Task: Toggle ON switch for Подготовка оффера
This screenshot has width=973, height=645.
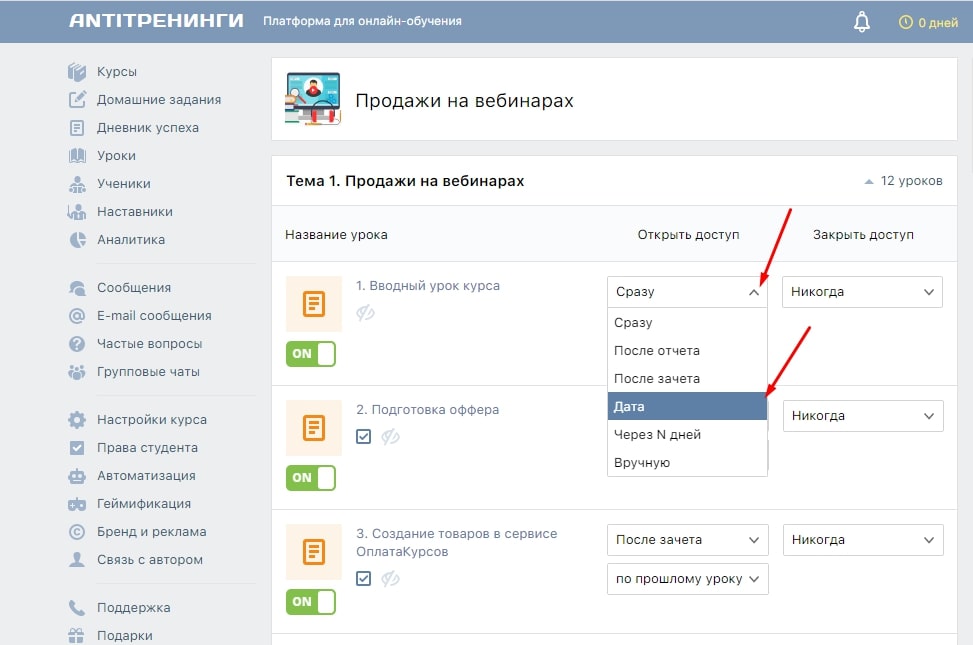Action: click(x=311, y=478)
